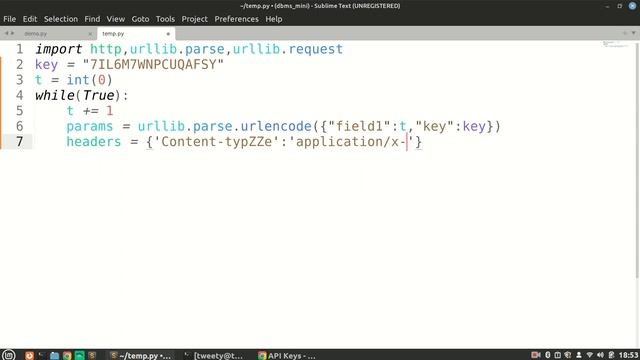Maximize the Sublime Text window
The width and height of the screenshot is (640, 360).
click(620, 6)
